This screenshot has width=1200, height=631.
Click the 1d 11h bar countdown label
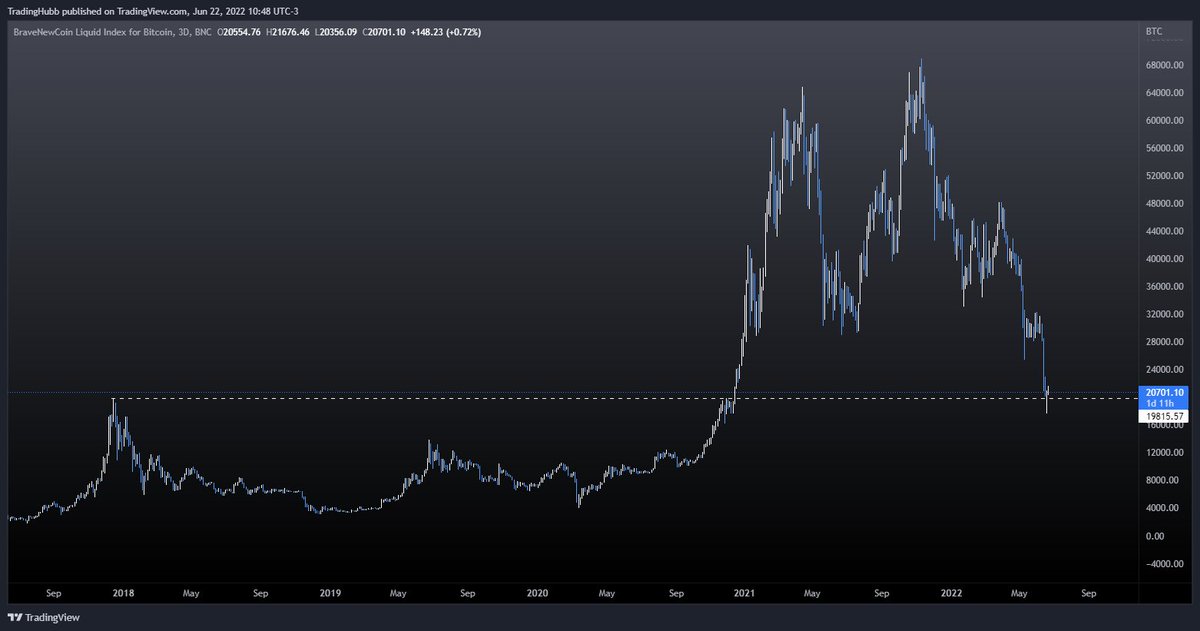pyautogui.click(x=1162, y=403)
